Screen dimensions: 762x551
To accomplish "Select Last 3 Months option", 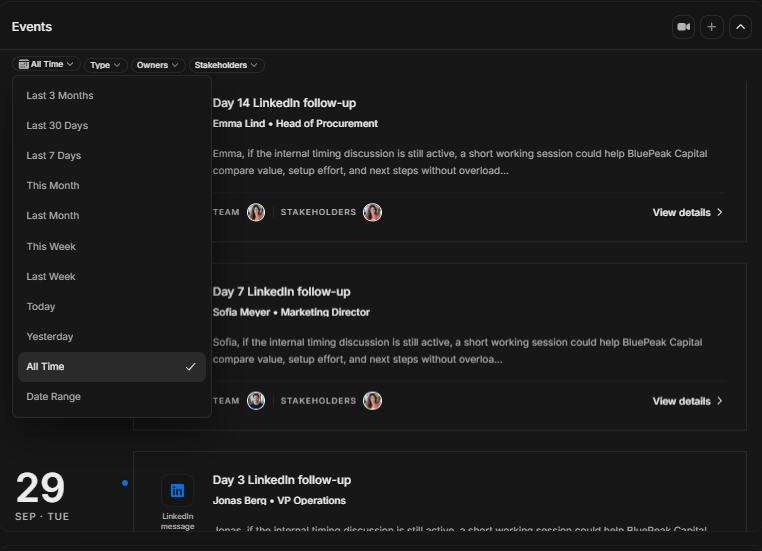I will coord(112,96).
